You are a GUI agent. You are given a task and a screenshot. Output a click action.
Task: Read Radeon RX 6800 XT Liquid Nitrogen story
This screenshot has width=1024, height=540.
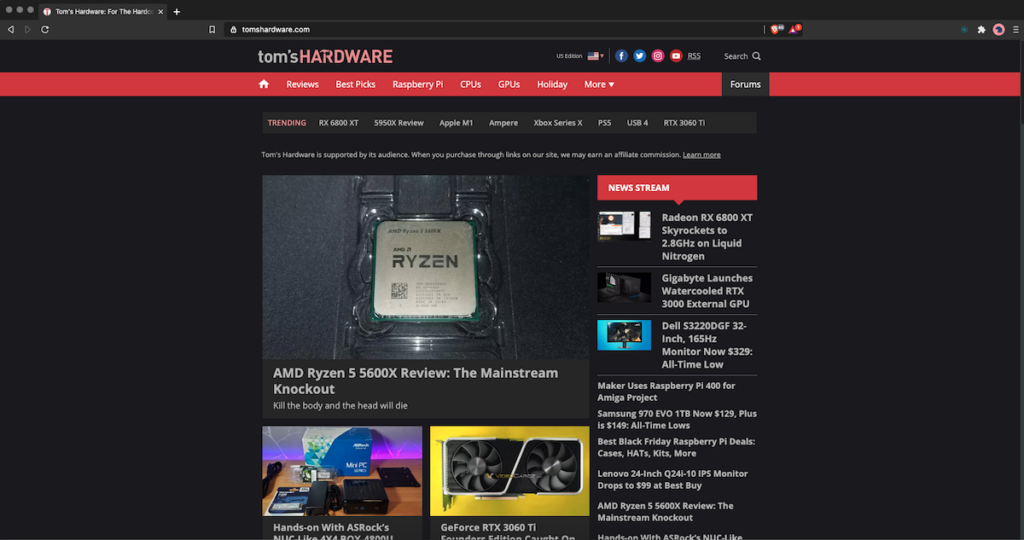click(x=707, y=236)
